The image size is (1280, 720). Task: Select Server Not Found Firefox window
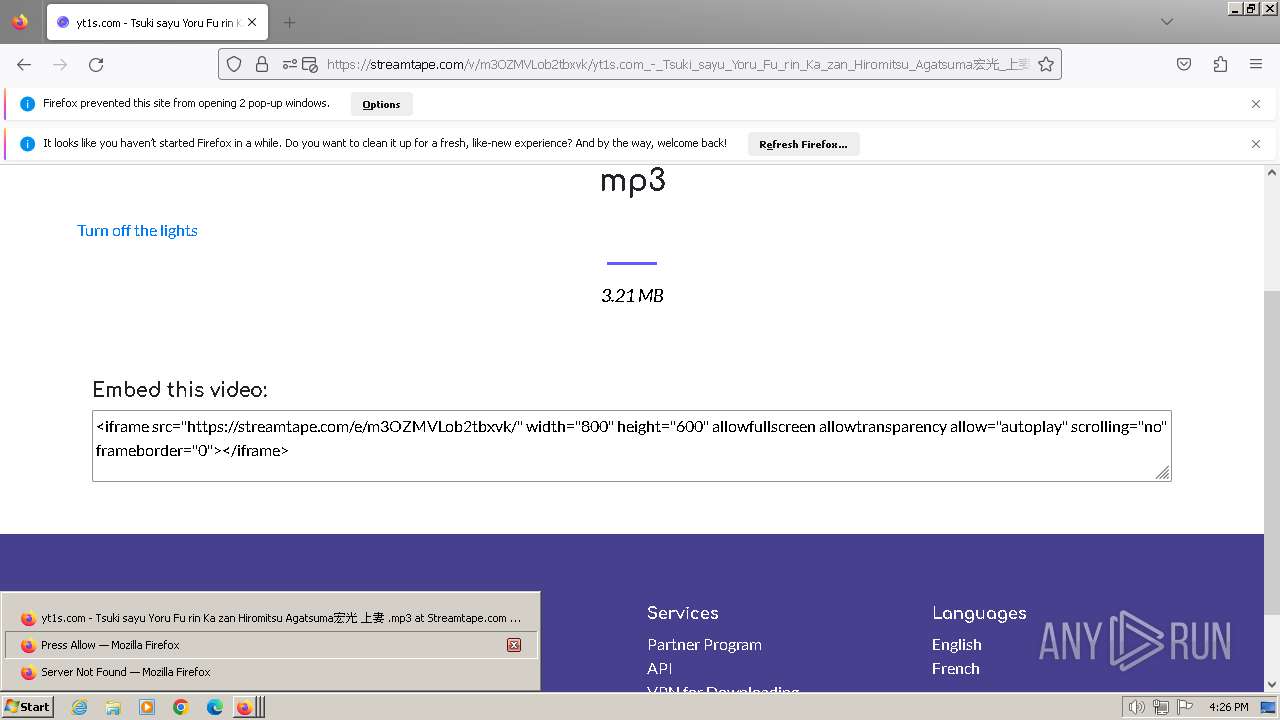(271, 672)
